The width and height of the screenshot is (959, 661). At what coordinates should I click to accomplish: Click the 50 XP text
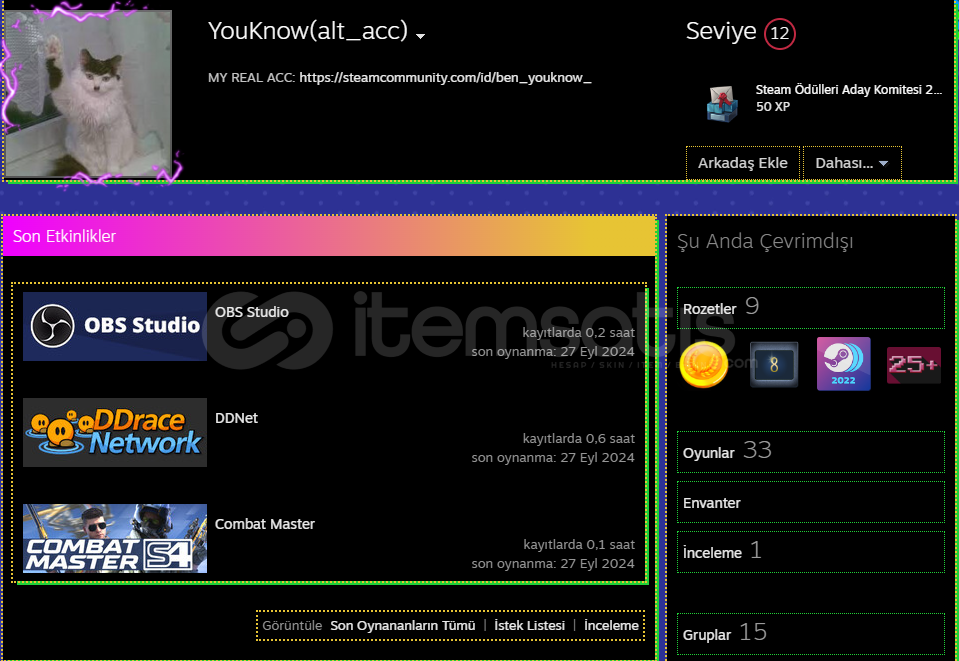pos(772,106)
